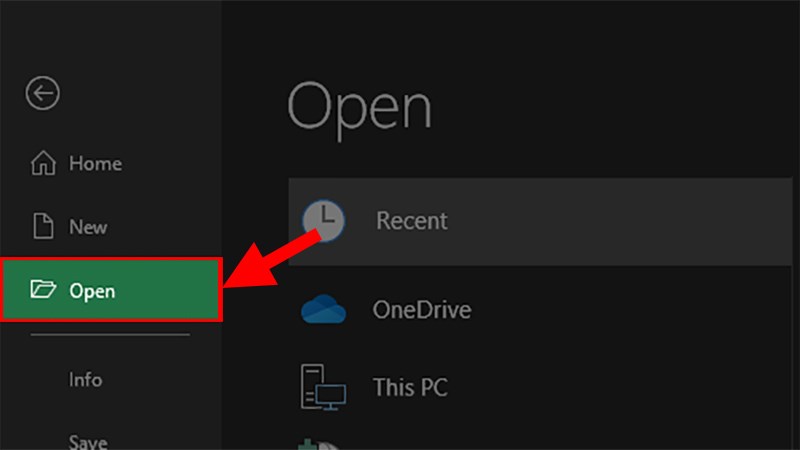The height and width of the screenshot is (450, 800).
Task: Click the OneDrive cloud icon
Action: point(323,310)
